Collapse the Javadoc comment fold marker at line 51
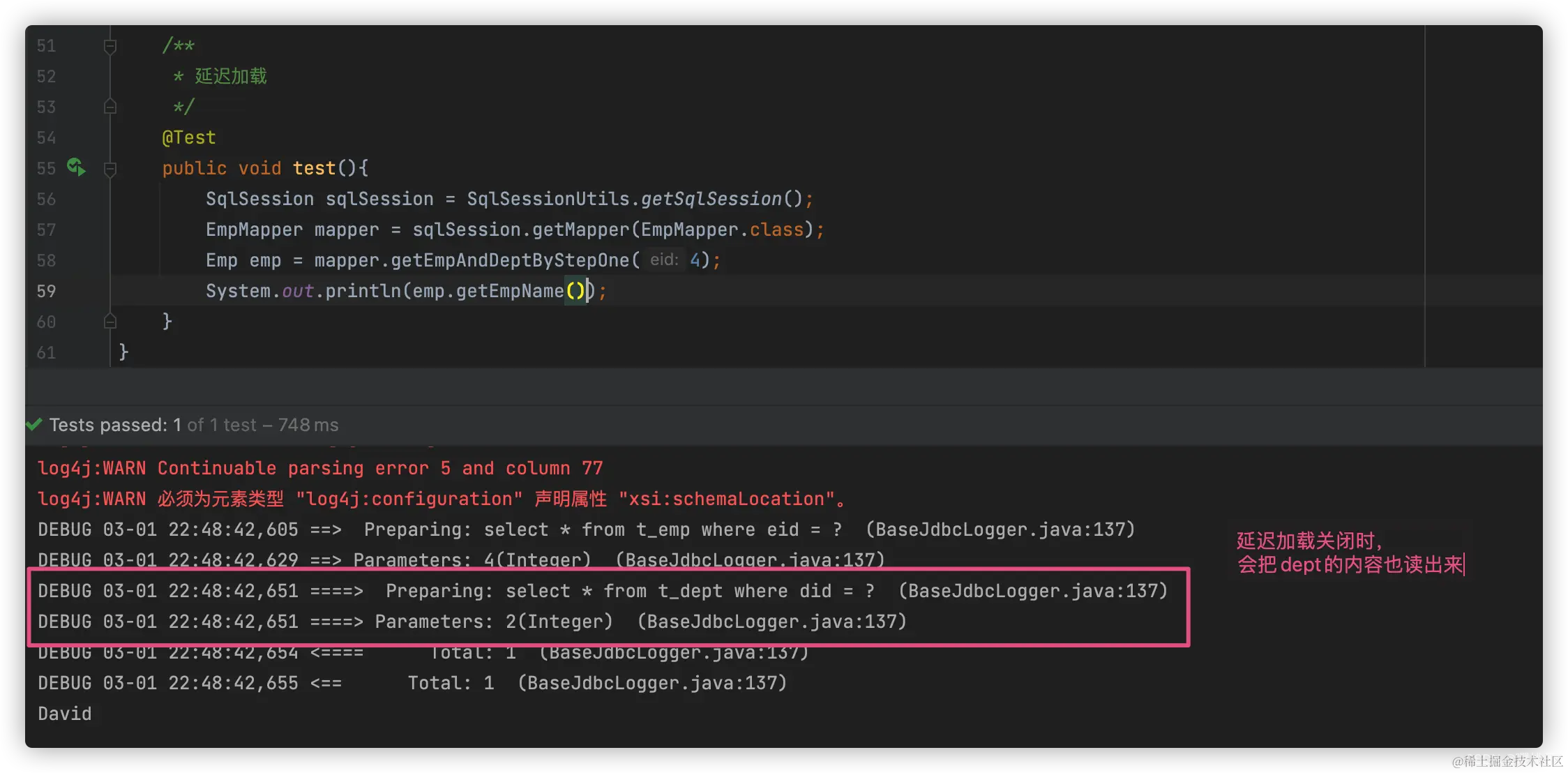The height and width of the screenshot is (773, 1568). [110, 46]
